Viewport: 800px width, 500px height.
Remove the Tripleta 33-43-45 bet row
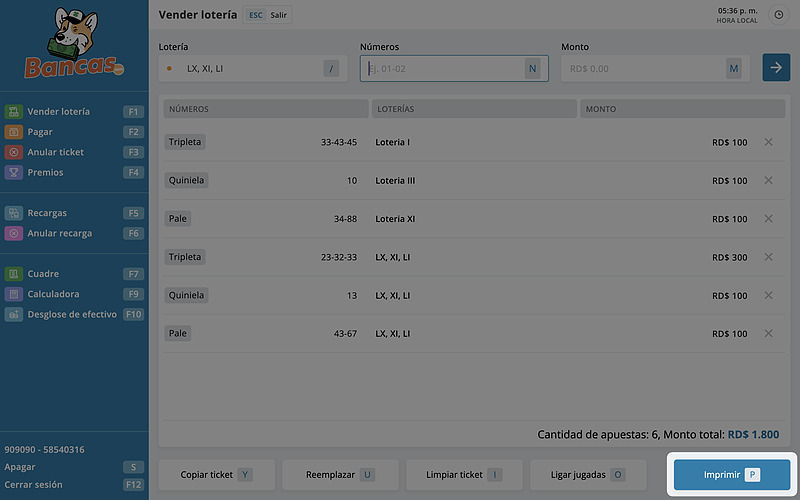[768, 142]
